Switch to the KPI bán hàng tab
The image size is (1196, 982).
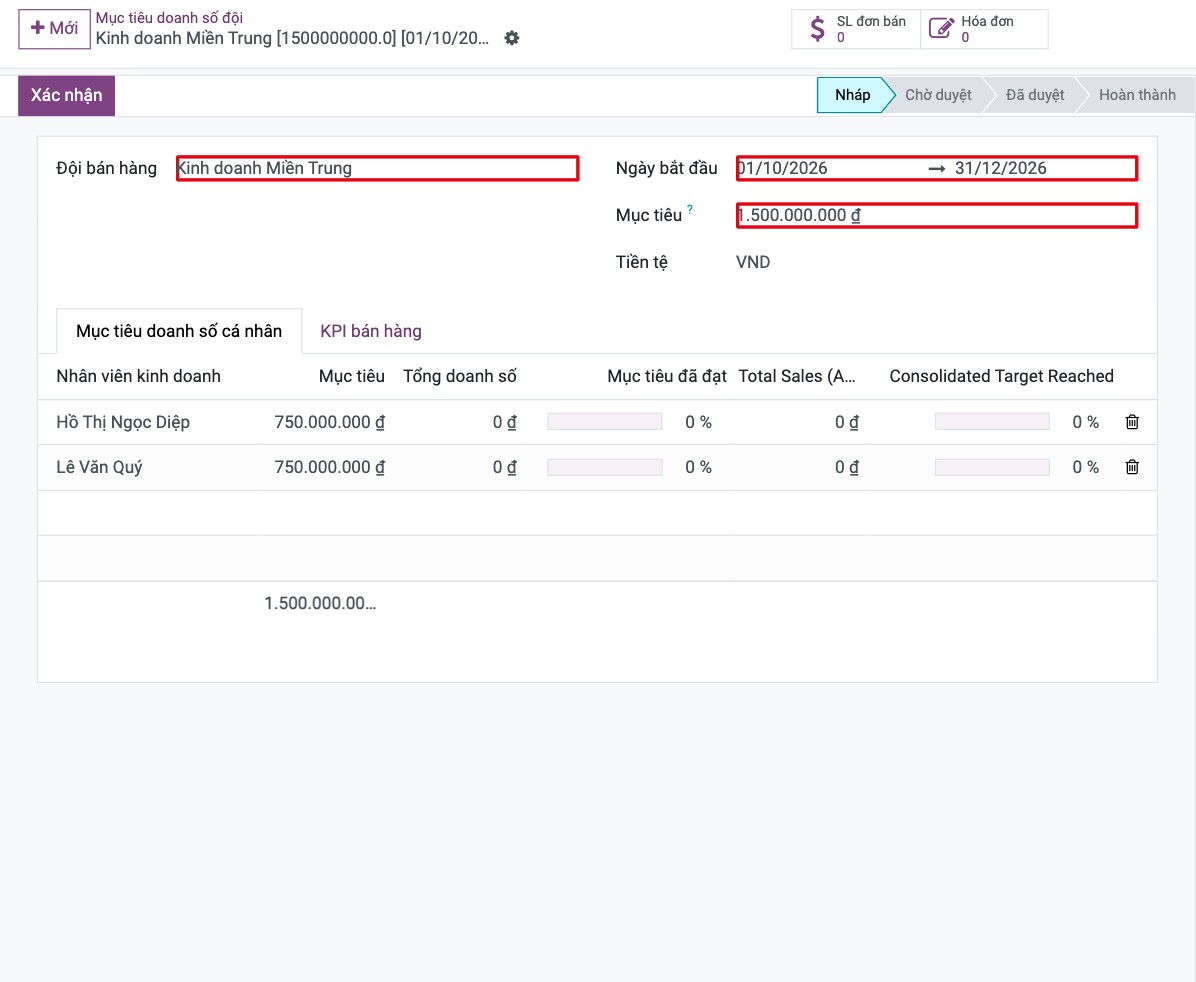coord(371,331)
